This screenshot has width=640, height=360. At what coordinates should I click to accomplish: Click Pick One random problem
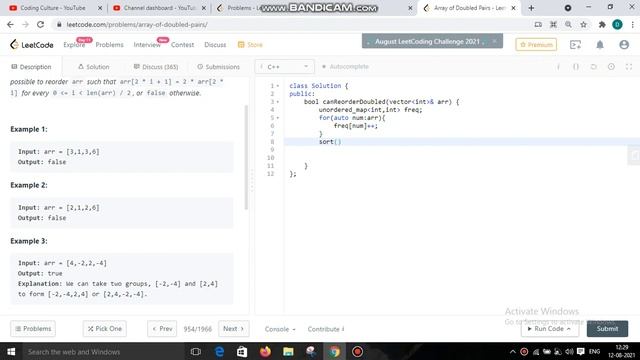coord(105,329)
